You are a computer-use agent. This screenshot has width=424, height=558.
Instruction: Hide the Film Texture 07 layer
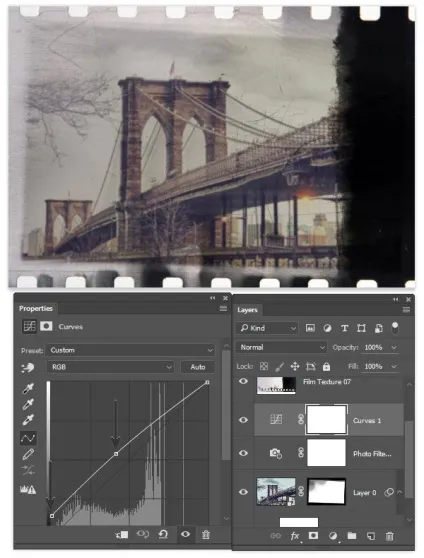click(244, 381)
